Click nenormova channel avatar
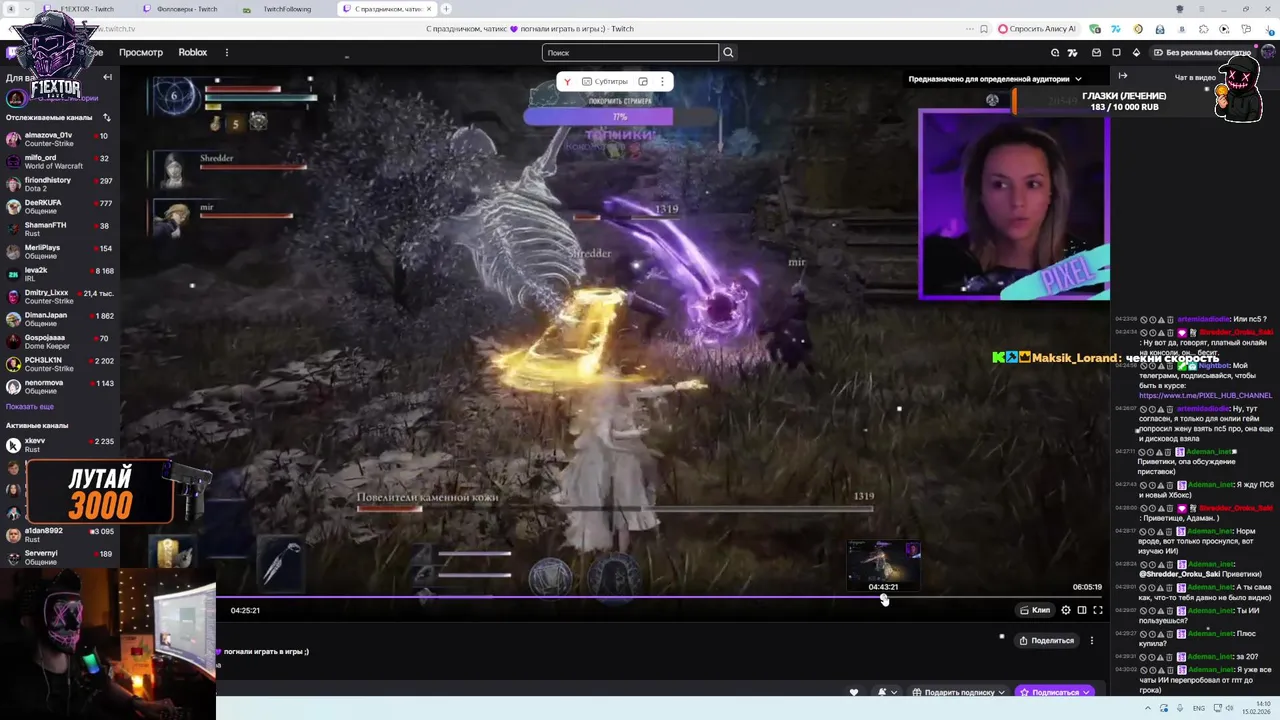 [x=13, y=387]
